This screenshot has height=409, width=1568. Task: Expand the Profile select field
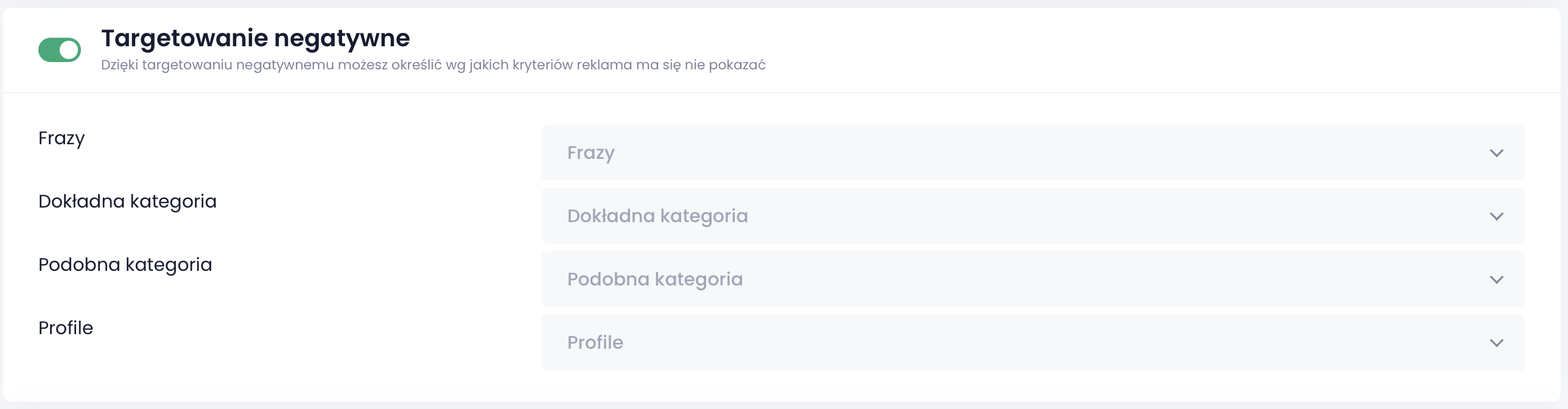595,343
